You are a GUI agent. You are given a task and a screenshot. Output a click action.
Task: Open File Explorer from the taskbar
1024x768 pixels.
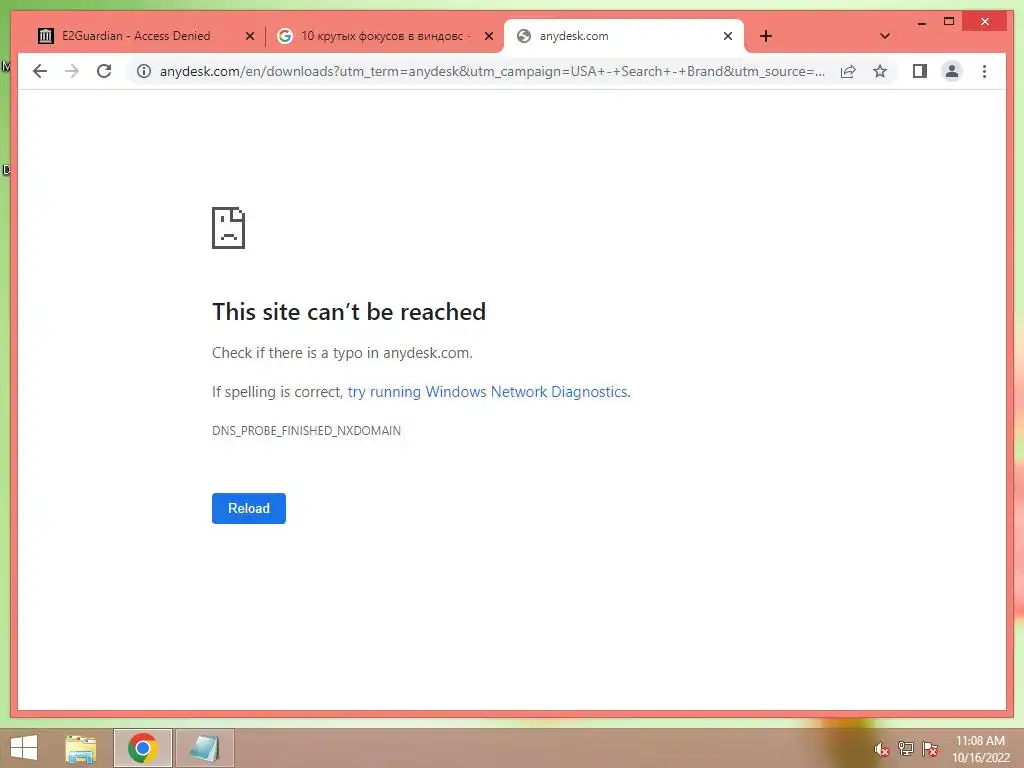coord(81,748)
